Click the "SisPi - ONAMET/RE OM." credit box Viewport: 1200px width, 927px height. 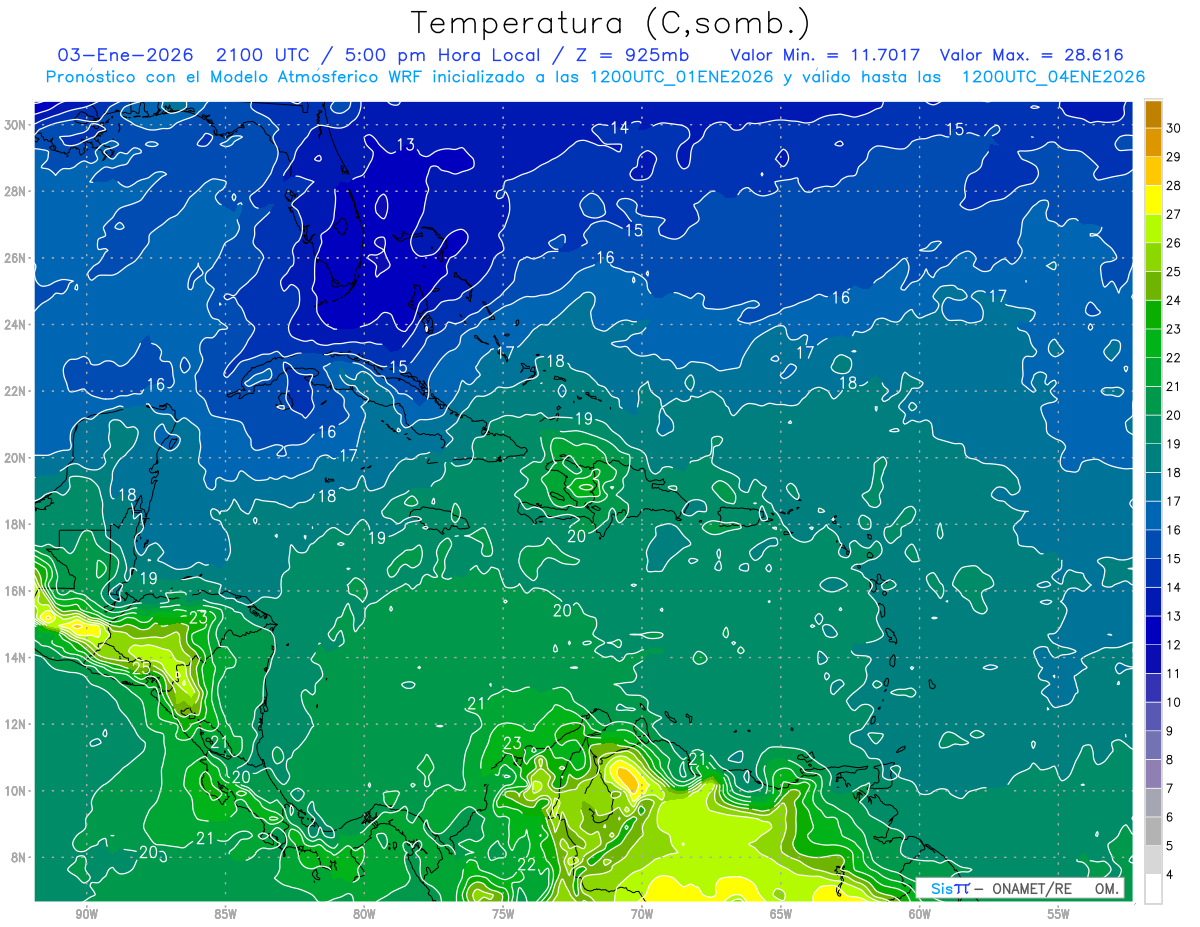pos(1020,888)
